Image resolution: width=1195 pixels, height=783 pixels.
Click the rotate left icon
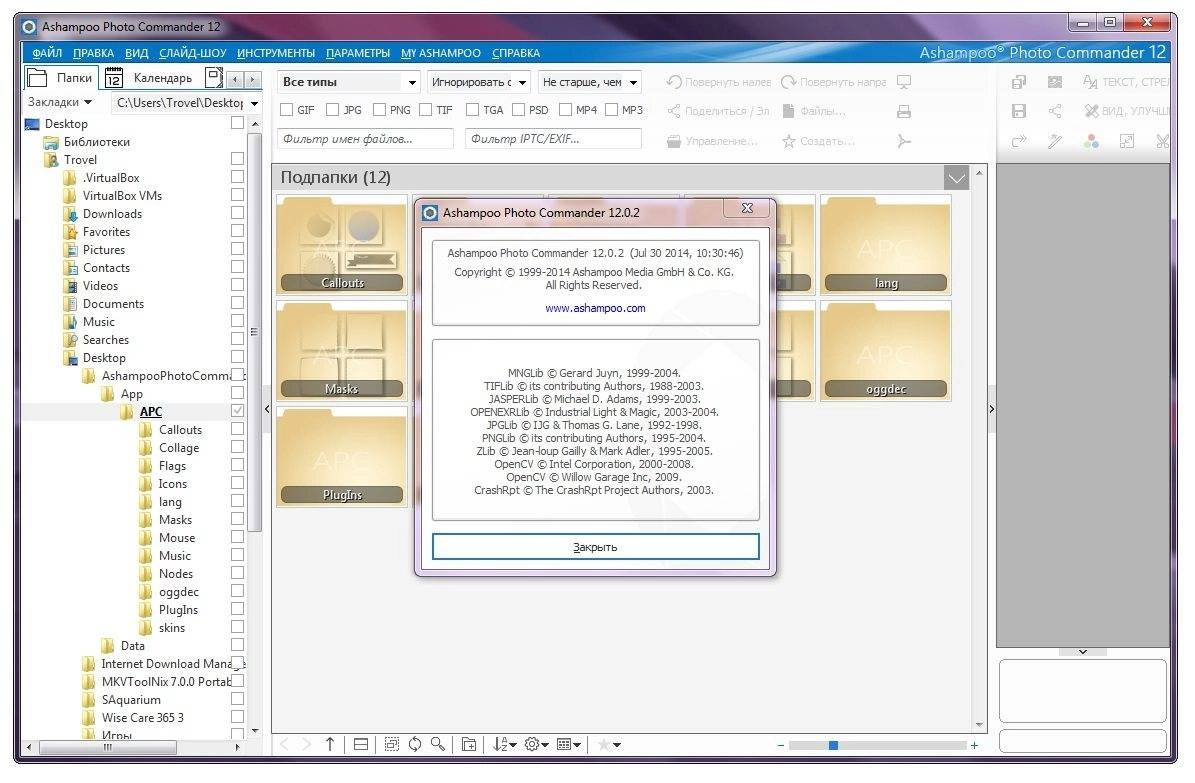click(674, 82)
